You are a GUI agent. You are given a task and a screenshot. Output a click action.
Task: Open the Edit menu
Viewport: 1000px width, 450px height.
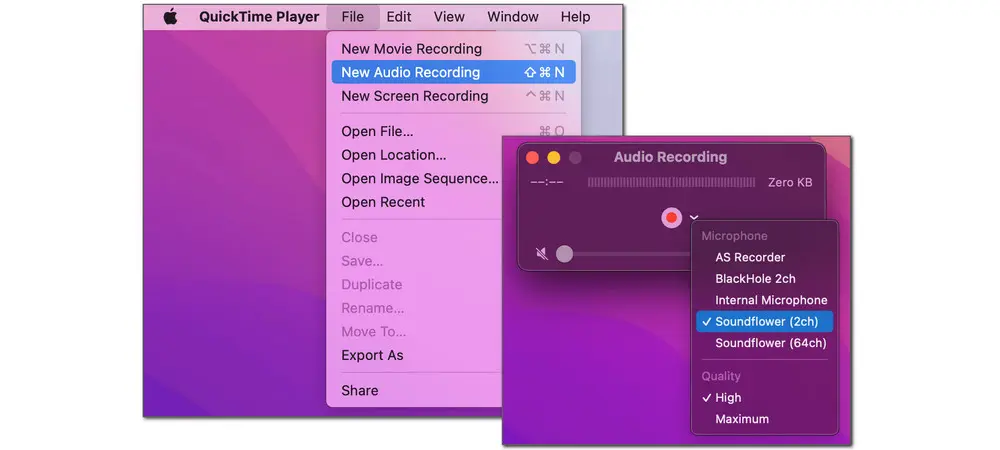pos(399,17)
